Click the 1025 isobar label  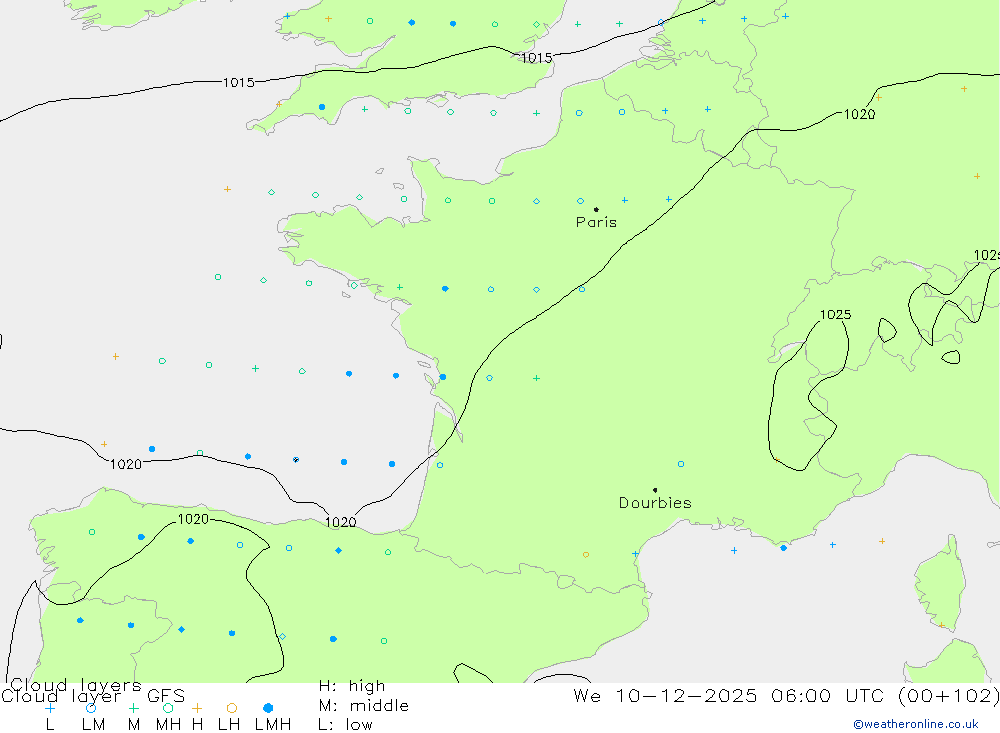coord(835,315)
